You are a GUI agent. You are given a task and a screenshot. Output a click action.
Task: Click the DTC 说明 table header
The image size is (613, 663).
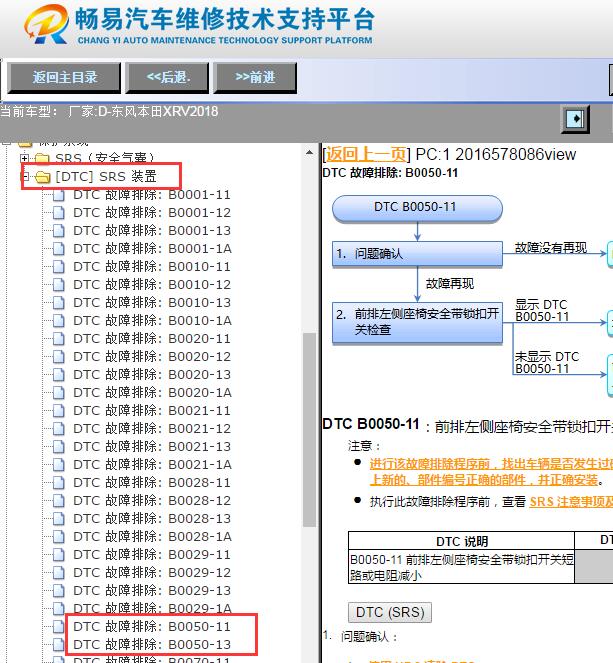(462, 541)
